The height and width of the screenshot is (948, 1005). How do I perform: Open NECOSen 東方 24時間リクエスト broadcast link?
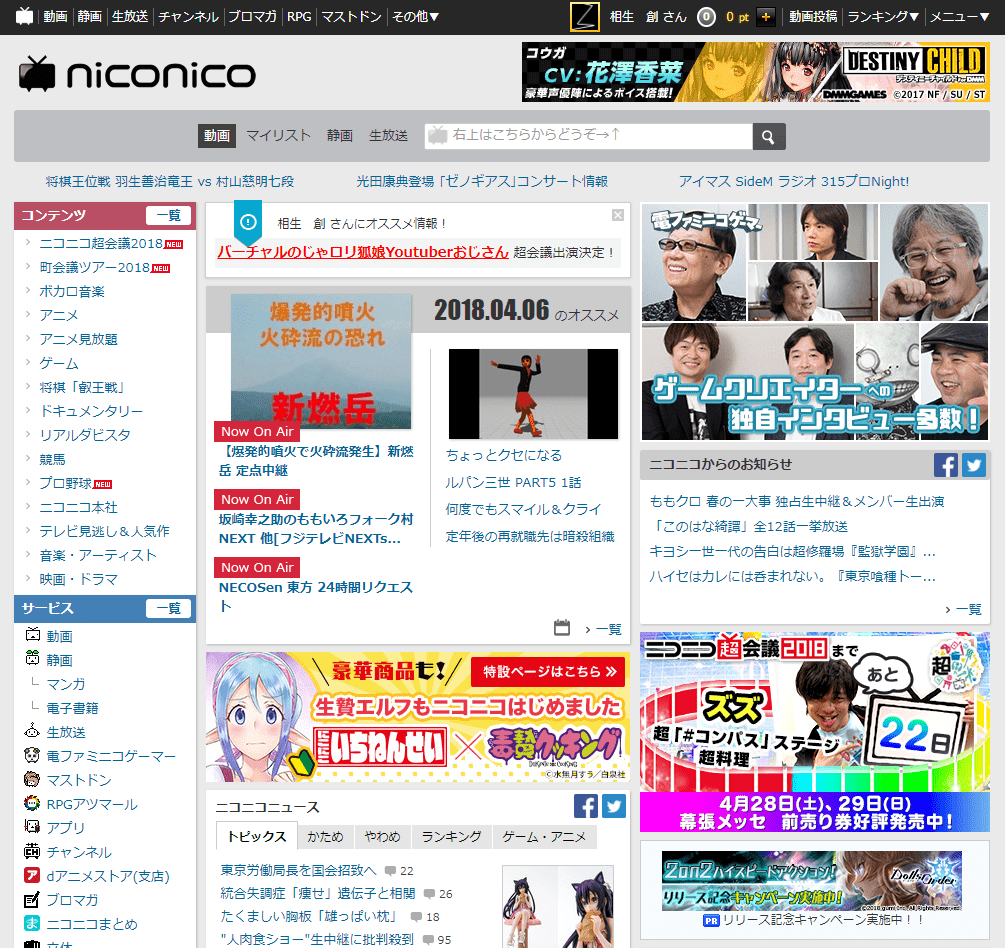[316, 596]
